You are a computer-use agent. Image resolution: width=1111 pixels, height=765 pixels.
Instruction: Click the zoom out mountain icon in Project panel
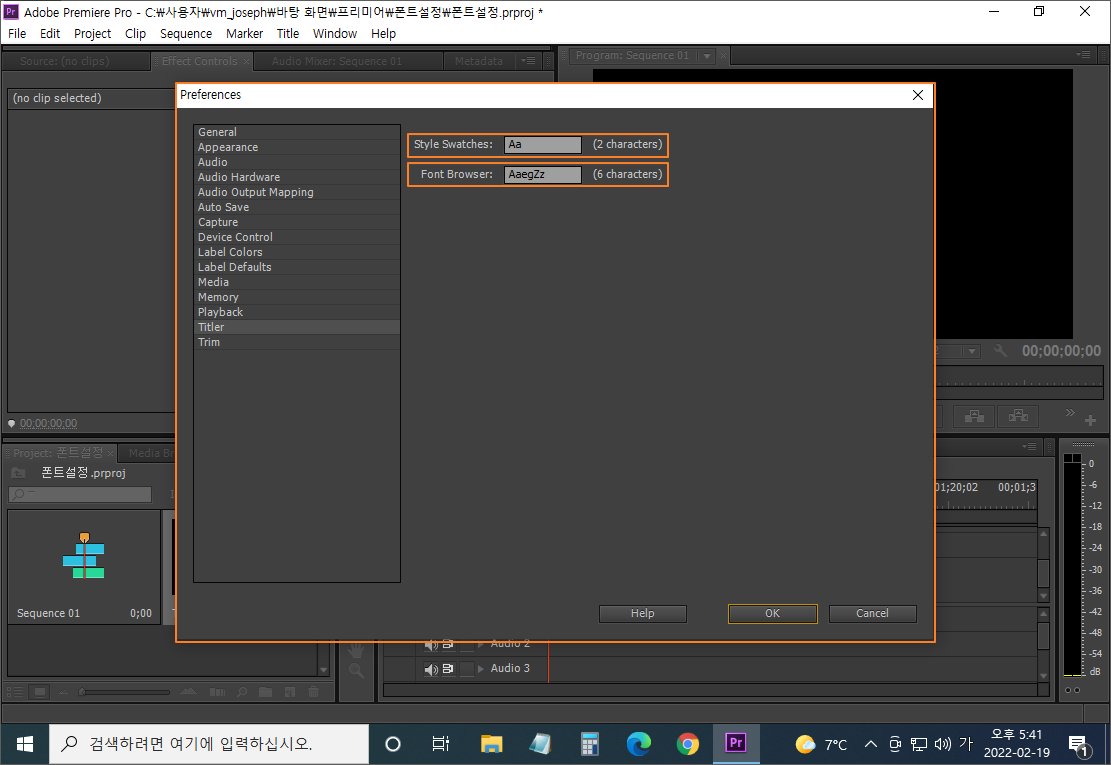[x=64, y=692]
